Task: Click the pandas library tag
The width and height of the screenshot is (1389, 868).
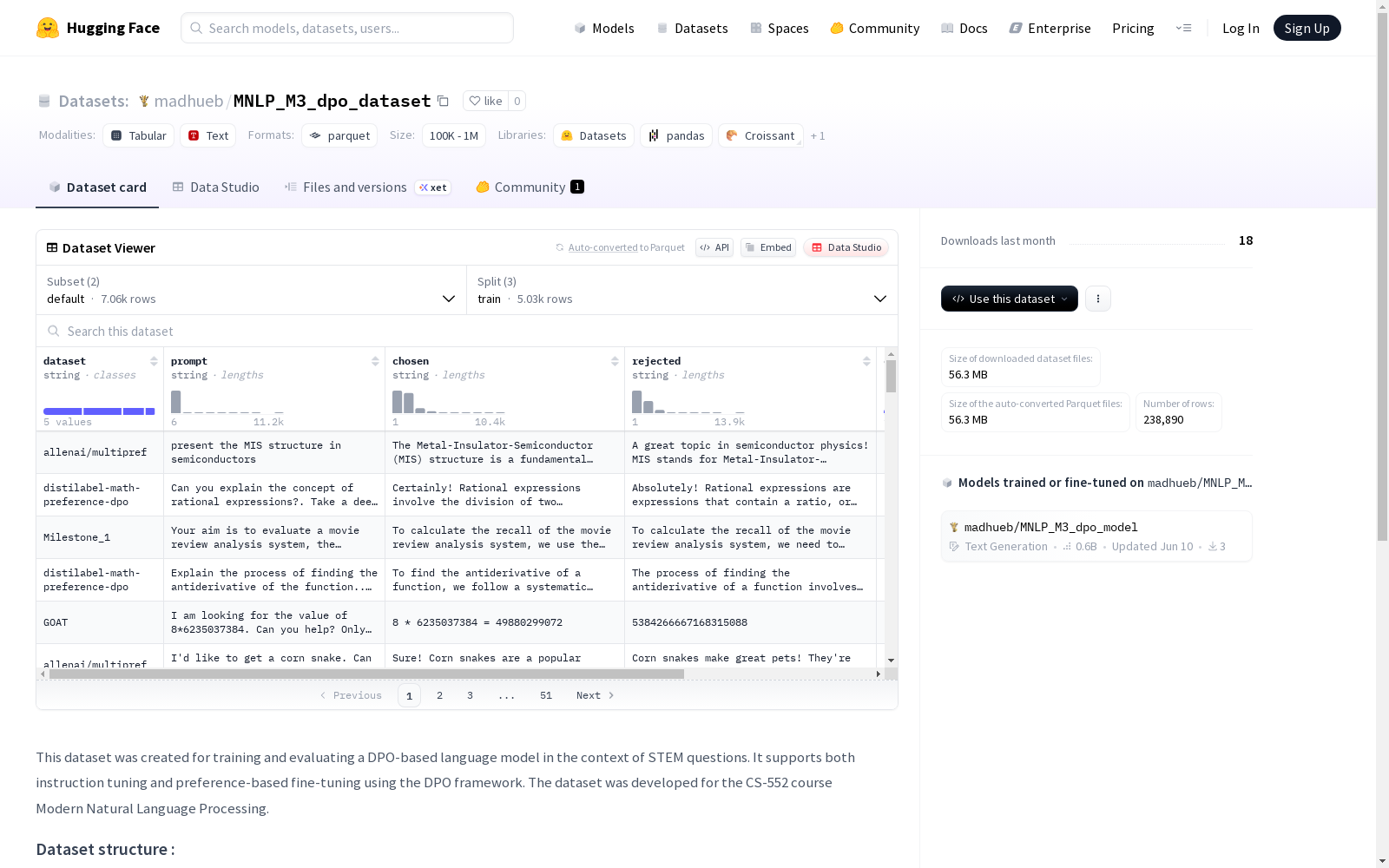Action: (676, 135)
